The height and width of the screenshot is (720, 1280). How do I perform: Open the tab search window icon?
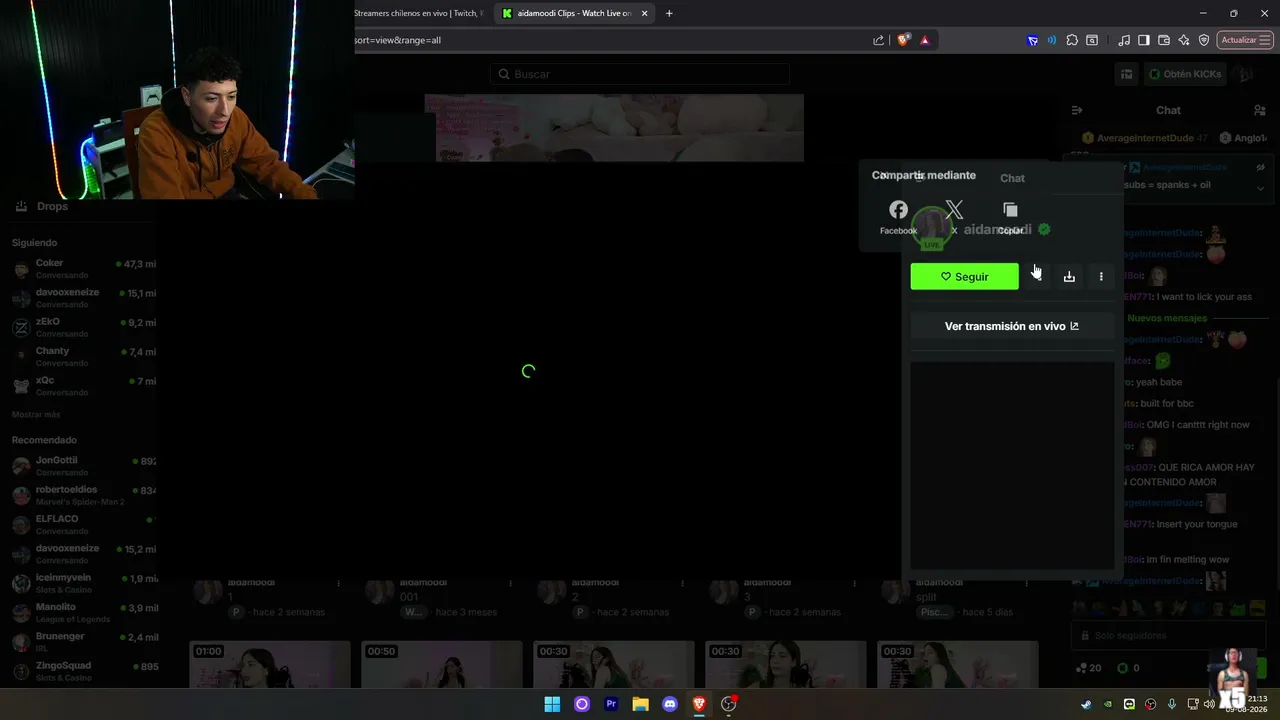click(x=1092, y=40)
